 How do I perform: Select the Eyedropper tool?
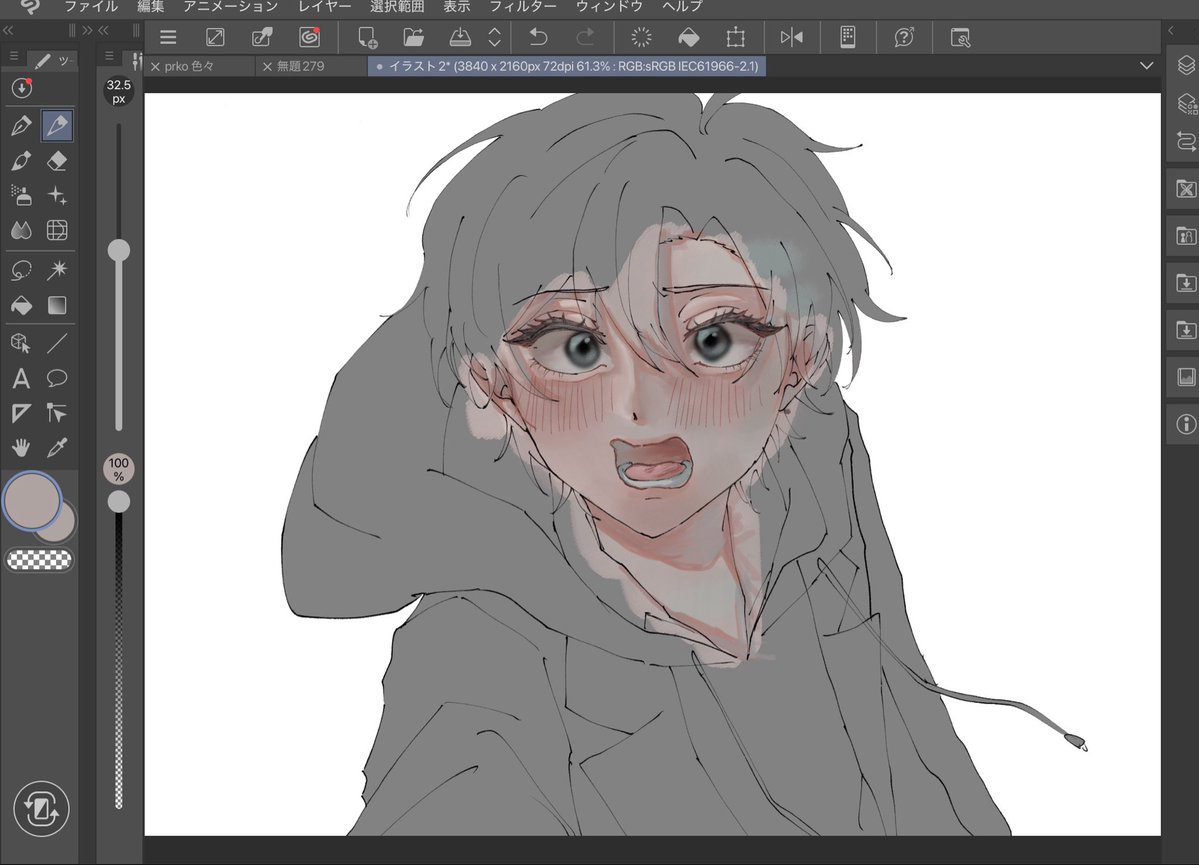click(x=57, y=448)
